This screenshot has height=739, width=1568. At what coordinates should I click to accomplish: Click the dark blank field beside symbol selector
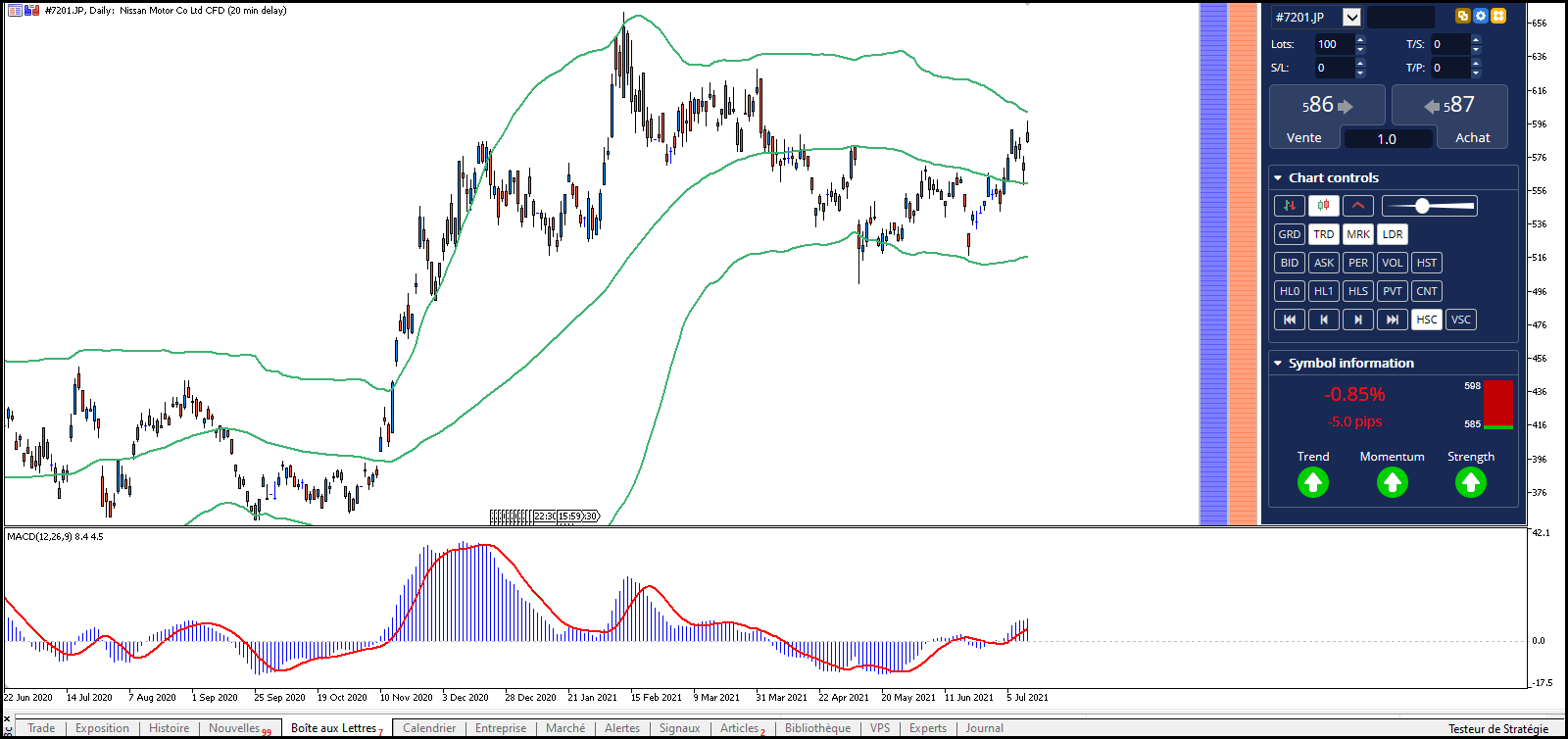(1400, 17)
